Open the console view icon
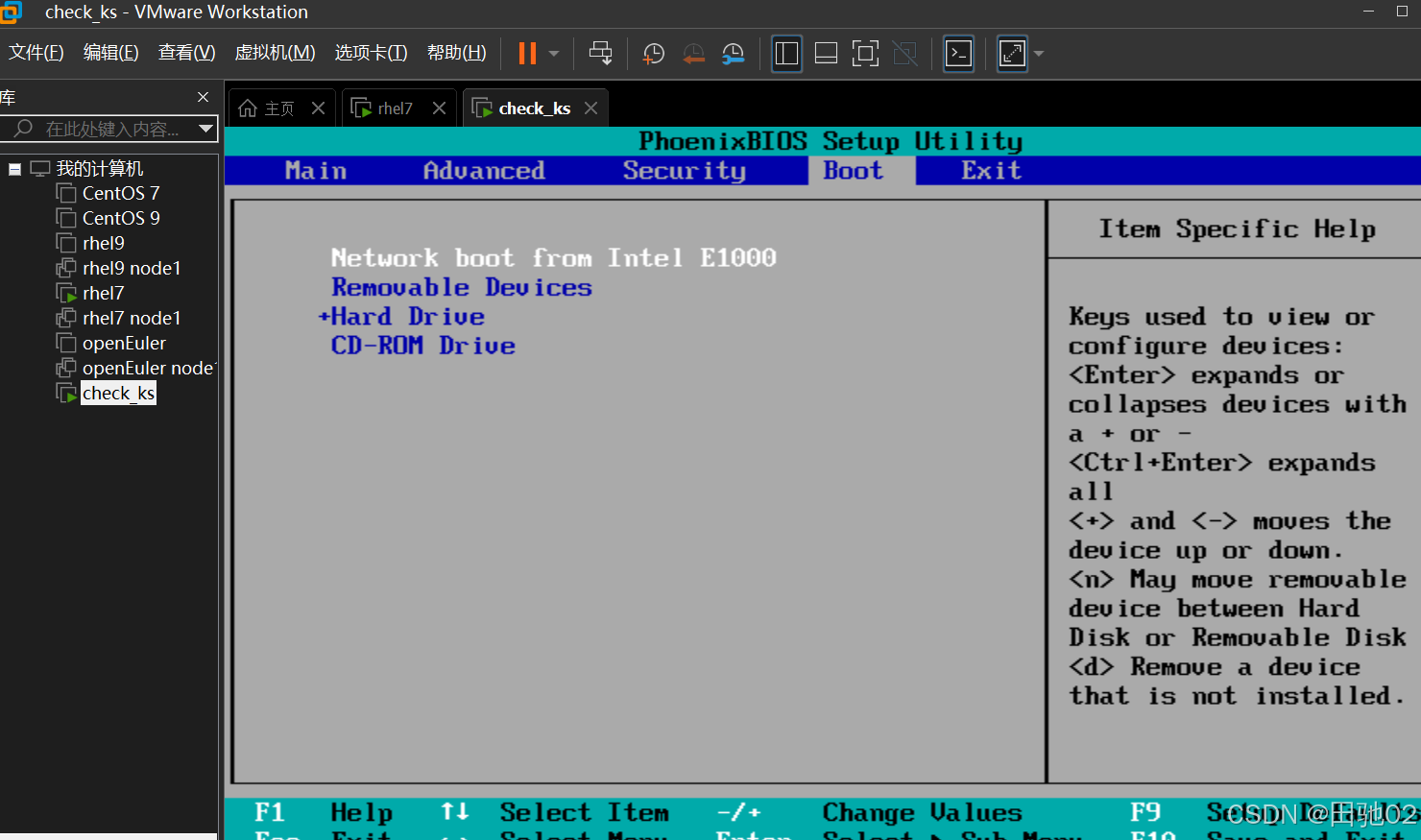This screenshot has width=1421, height=840. (x=959, y=54)
